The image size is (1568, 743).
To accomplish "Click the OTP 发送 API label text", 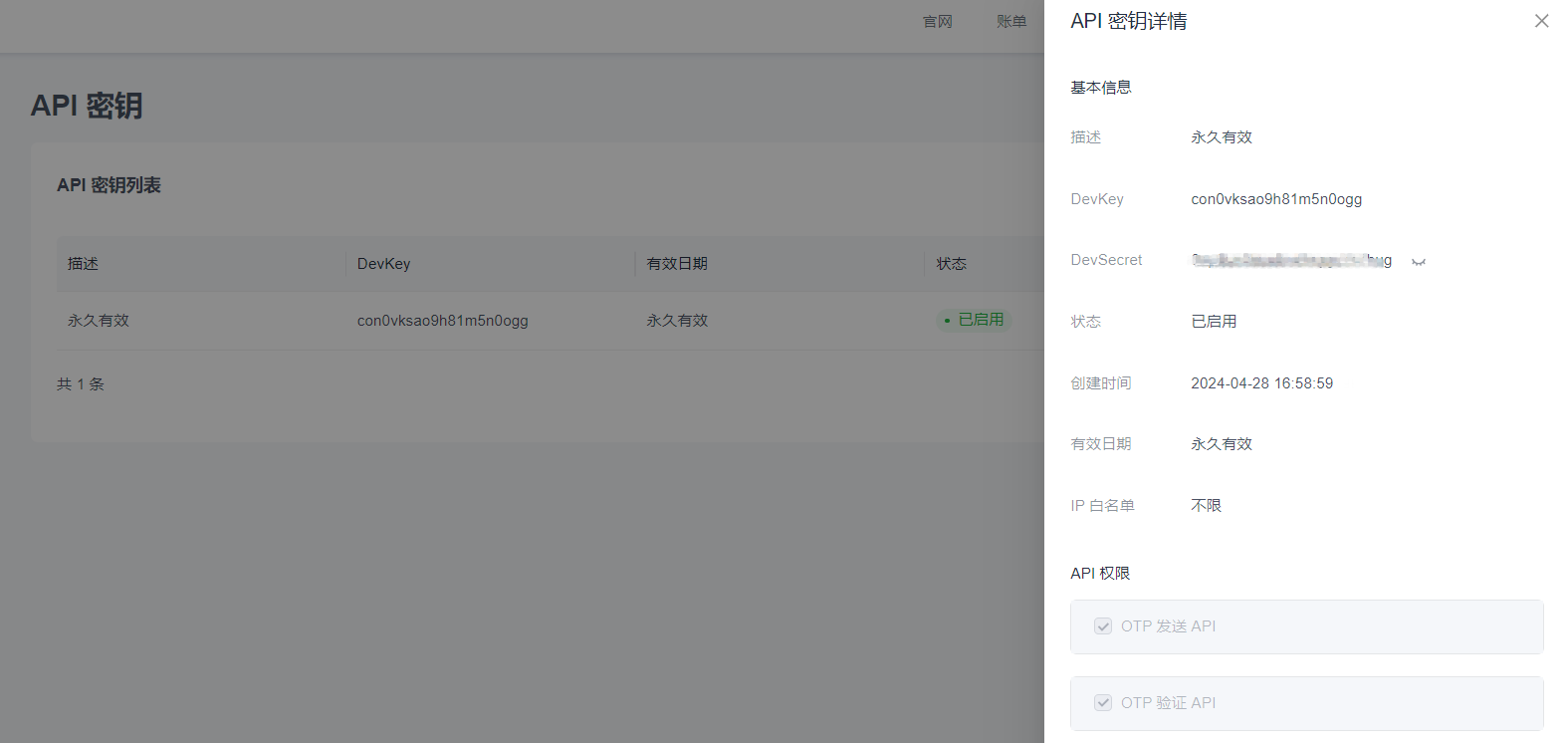I will pos(1169,626).
